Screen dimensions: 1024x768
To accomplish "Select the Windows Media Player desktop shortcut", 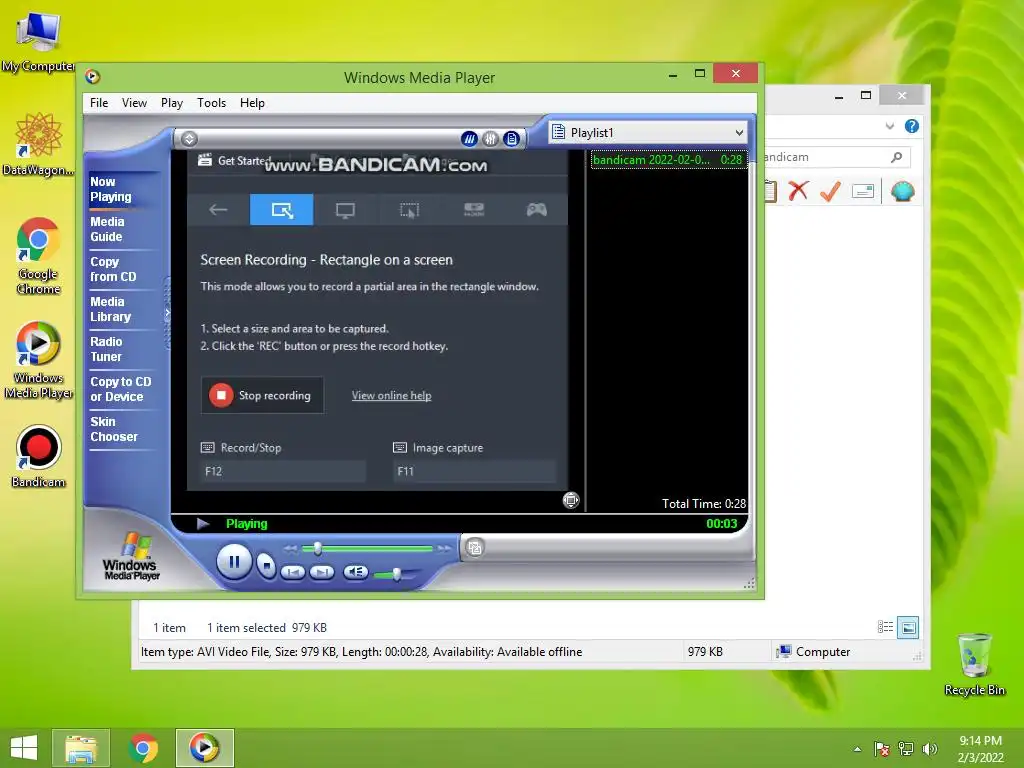I will tap(39, 360).
